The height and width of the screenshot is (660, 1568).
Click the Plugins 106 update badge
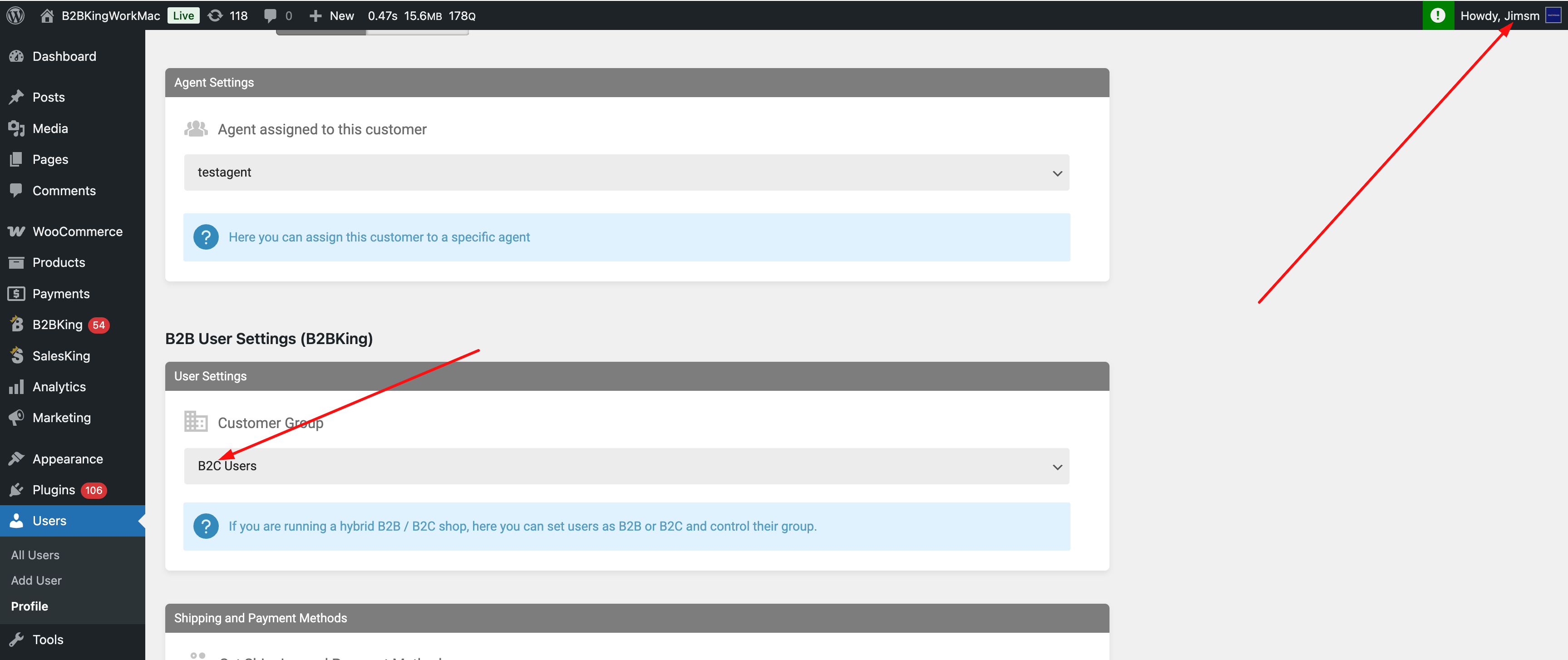(94, 490)
